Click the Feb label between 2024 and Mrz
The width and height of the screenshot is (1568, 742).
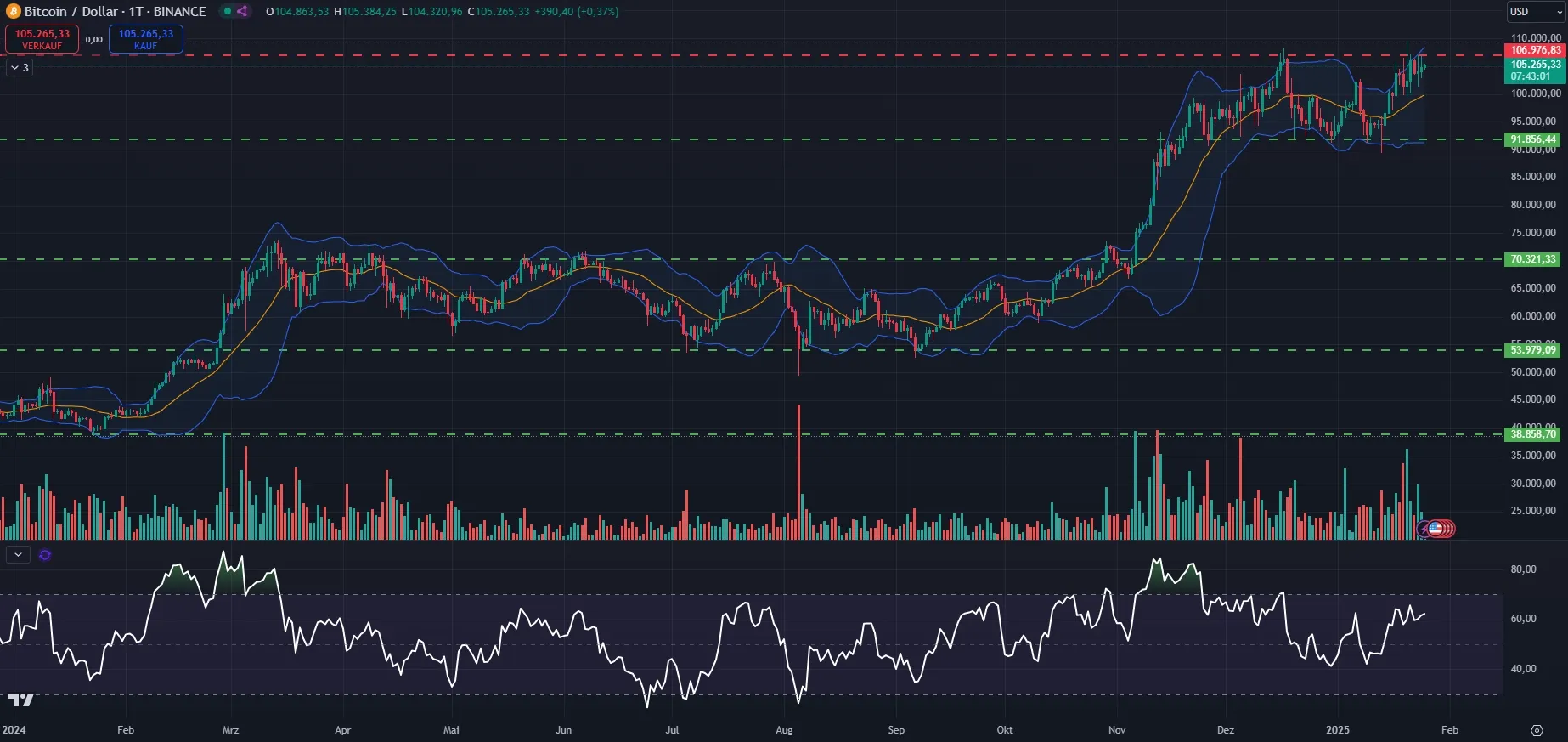point(126,729)
